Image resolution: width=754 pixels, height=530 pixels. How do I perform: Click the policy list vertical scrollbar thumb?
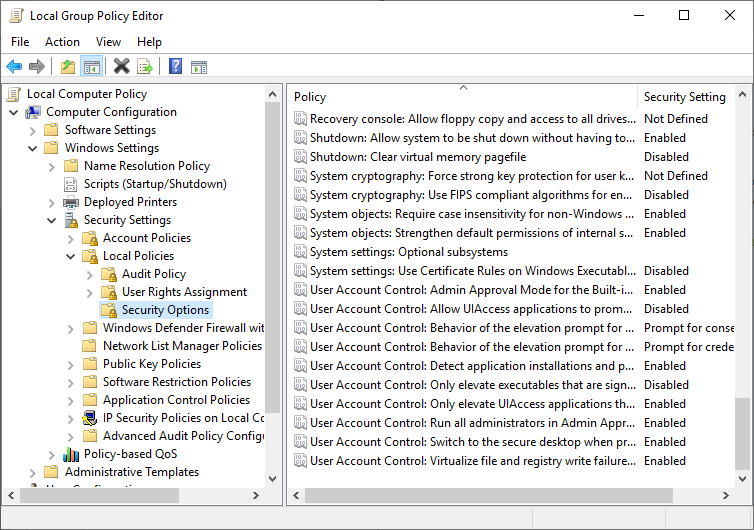[x=741, y=430]
